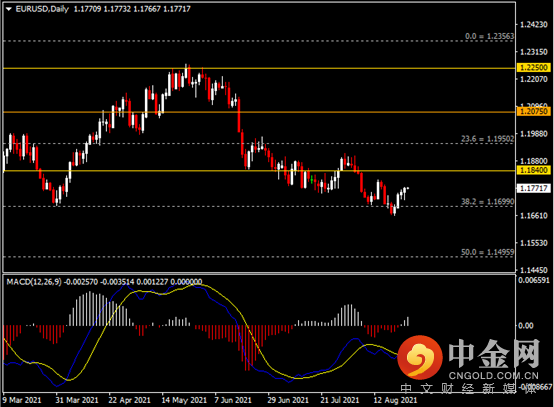The image size is (554, 407).
Task: Select the MACD(12,26,9) indicator label
Action: click(34, 282)
